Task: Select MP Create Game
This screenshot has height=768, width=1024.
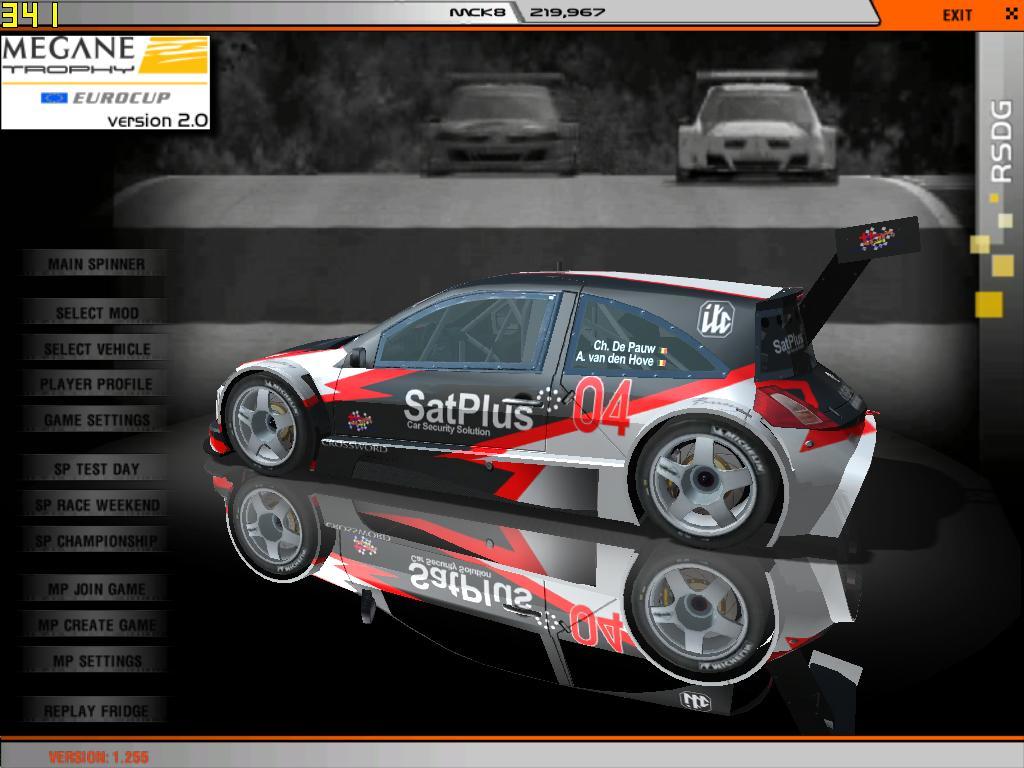Action: point(96,626)
